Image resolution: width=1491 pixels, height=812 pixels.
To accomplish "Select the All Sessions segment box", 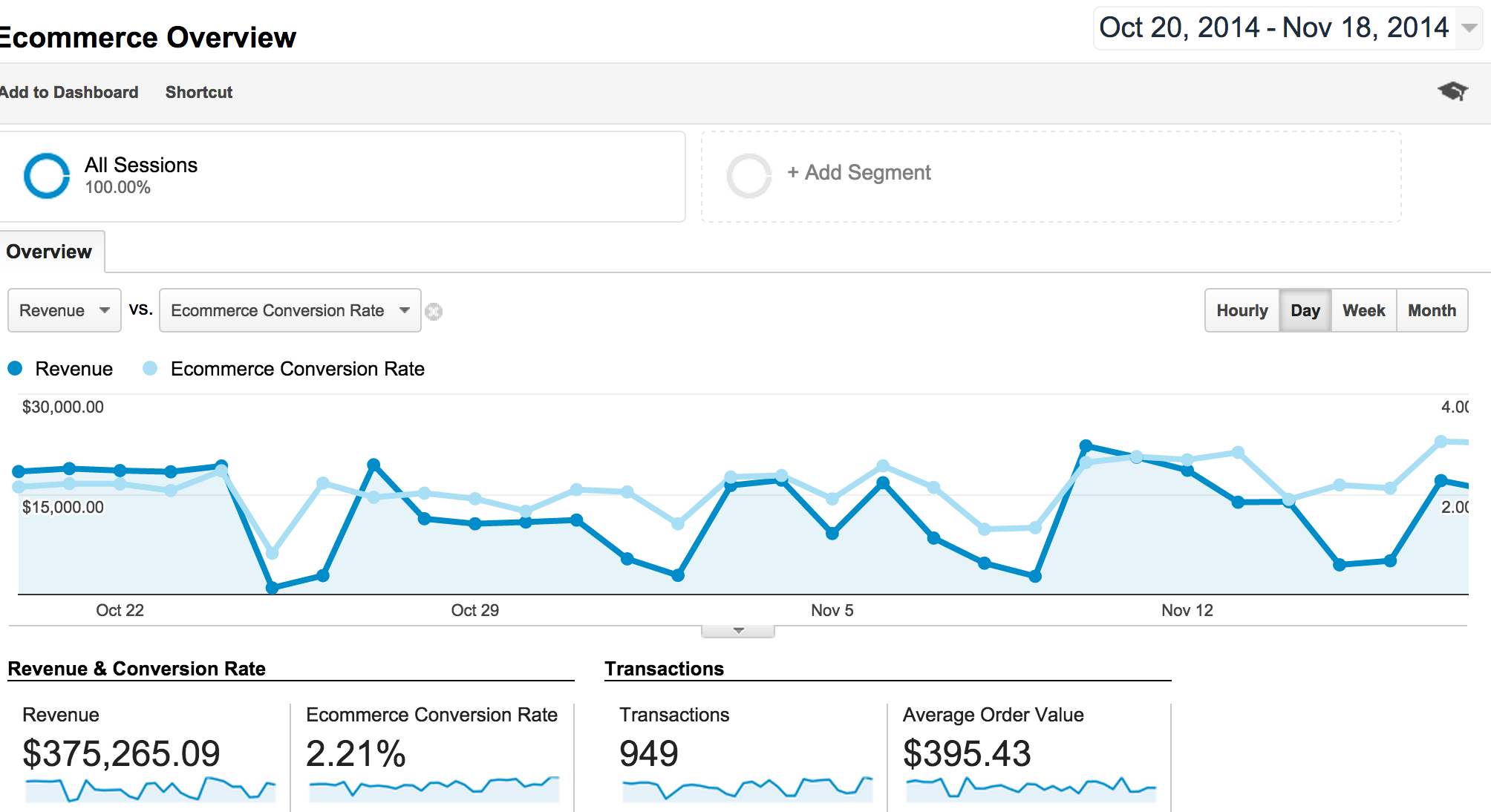I will 342,177.
